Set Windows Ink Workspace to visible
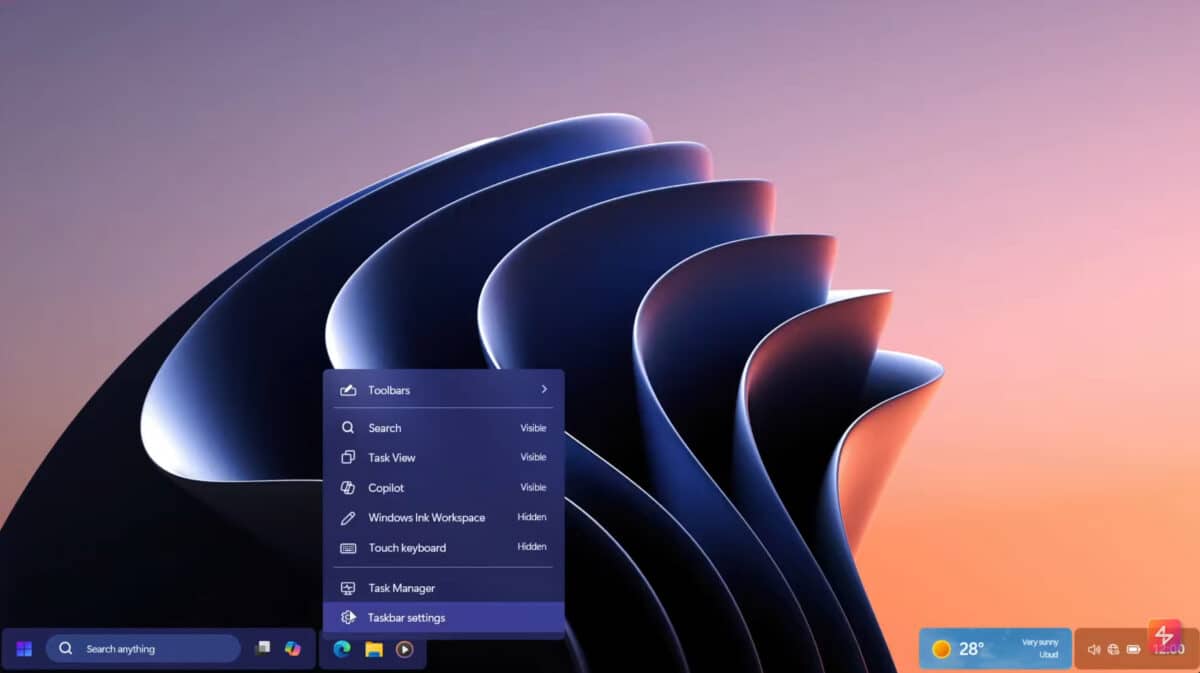 pos(443,517)
